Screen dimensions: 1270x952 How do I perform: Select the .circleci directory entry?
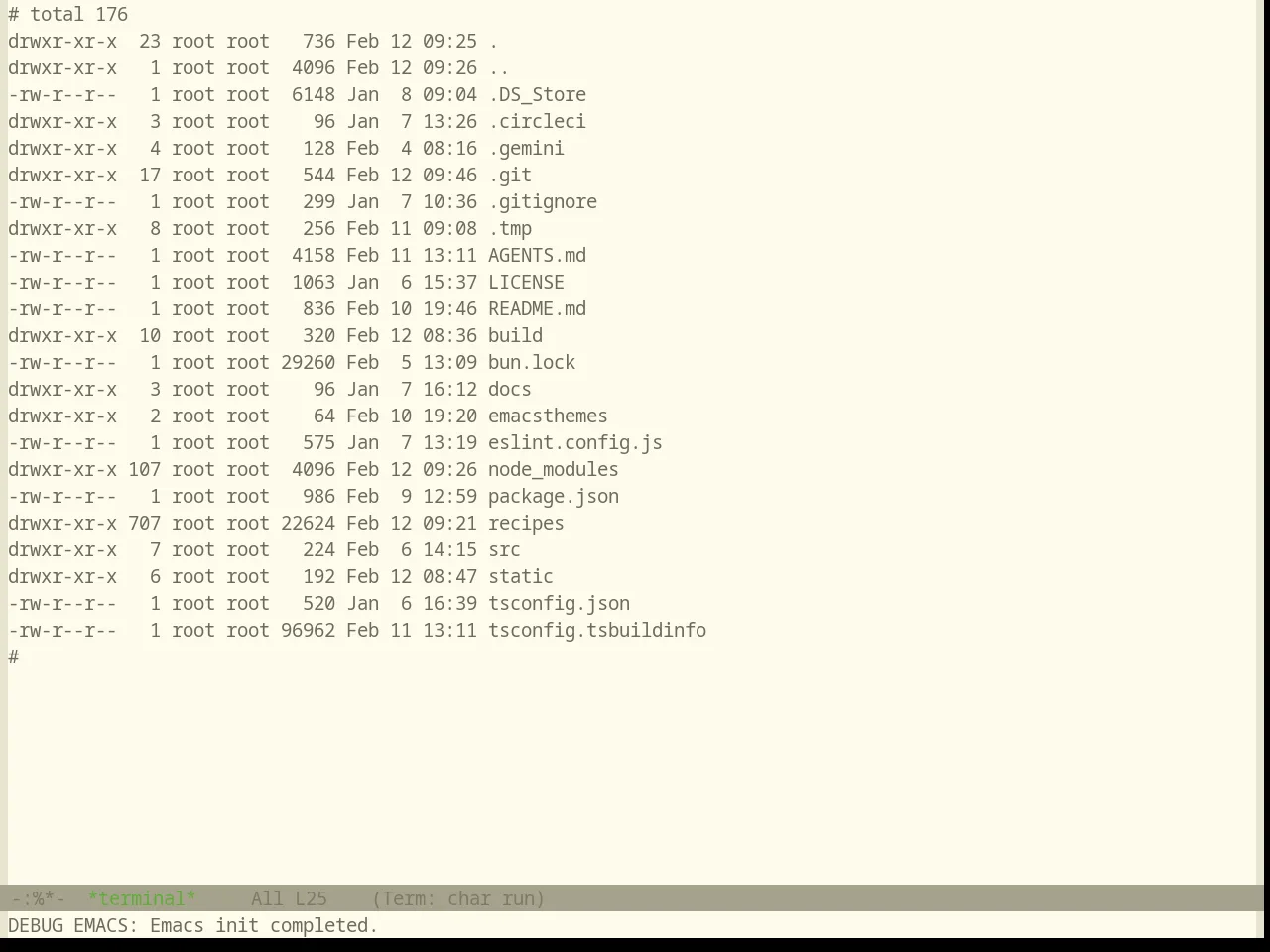pos(537,121)
